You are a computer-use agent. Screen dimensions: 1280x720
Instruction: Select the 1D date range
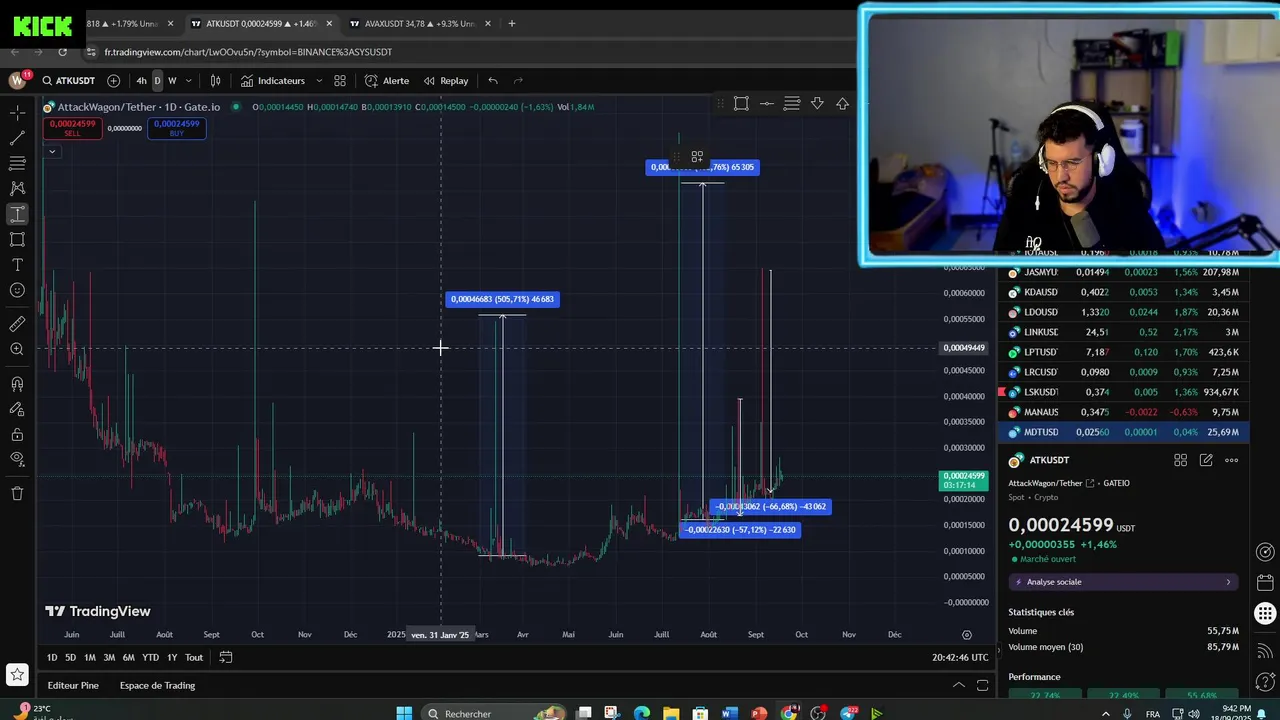click(x=52, y=657)
